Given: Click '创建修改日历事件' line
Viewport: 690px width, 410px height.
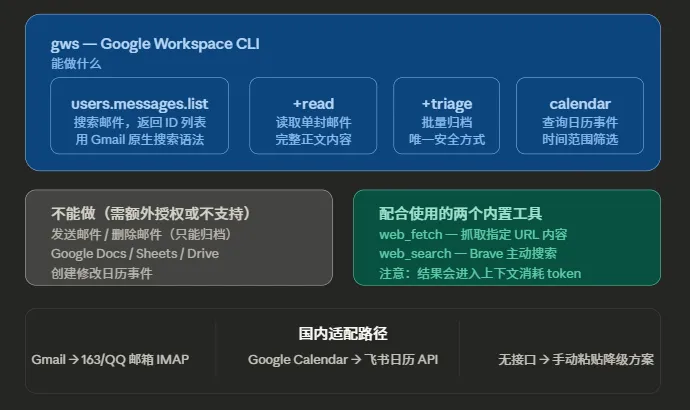Looking at the screenshot, I should point(102,273).
